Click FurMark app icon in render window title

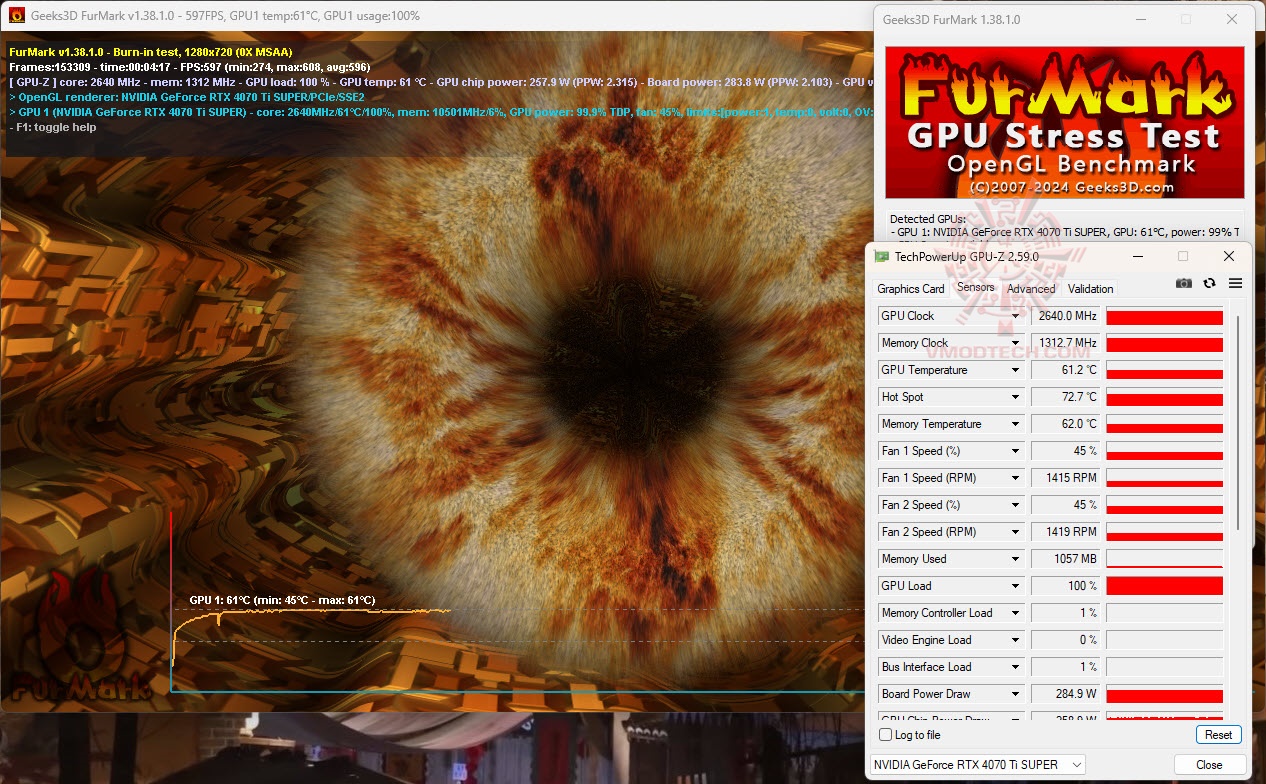pyautogui.click(x=16, y=16)
